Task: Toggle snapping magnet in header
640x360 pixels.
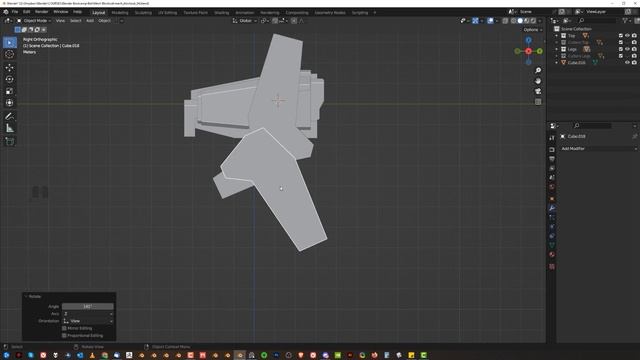Action: coord(275,20)
